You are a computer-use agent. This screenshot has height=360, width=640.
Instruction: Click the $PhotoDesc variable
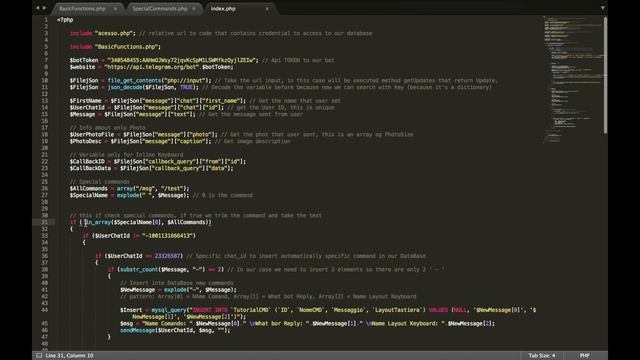(x=85, y=141)
